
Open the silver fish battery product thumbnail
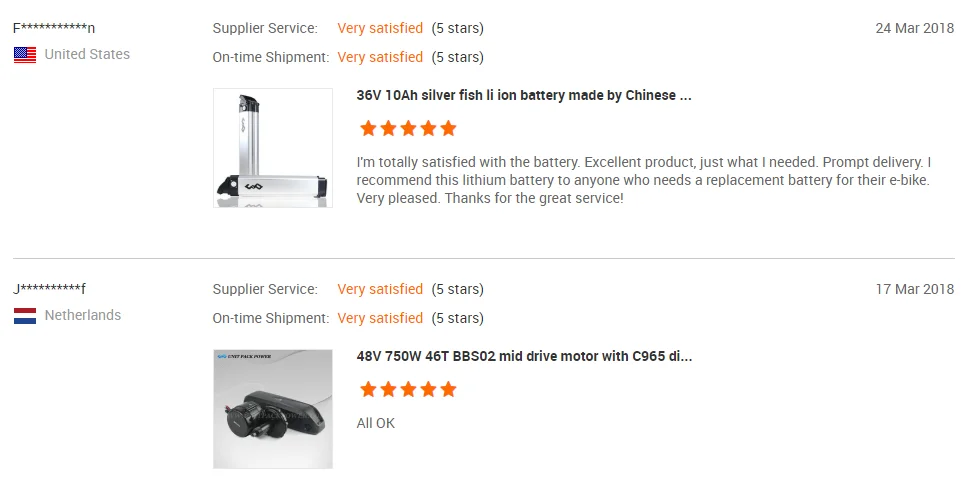coord(272,148)
